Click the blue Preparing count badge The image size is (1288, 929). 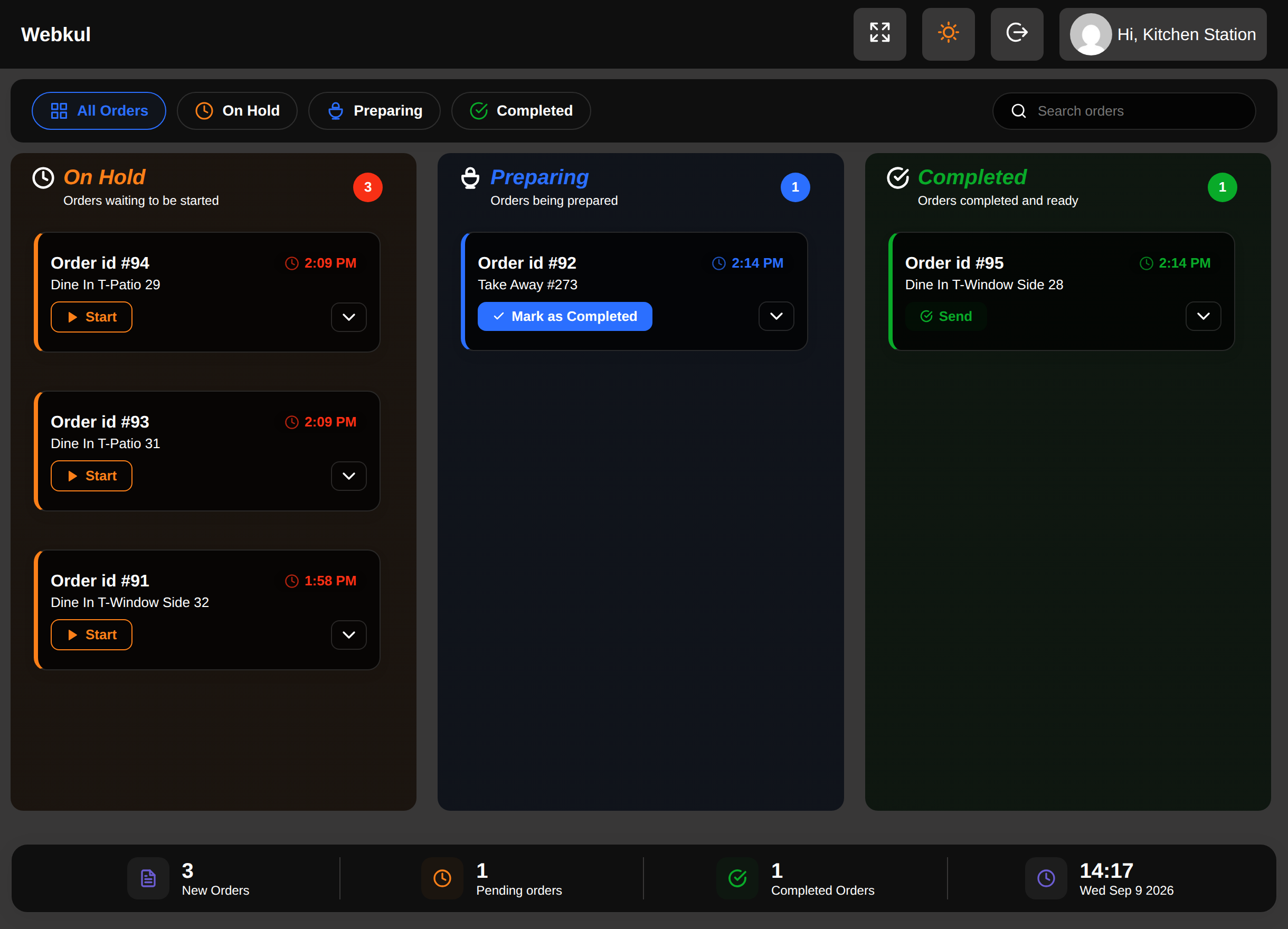[x=795, y=187]
